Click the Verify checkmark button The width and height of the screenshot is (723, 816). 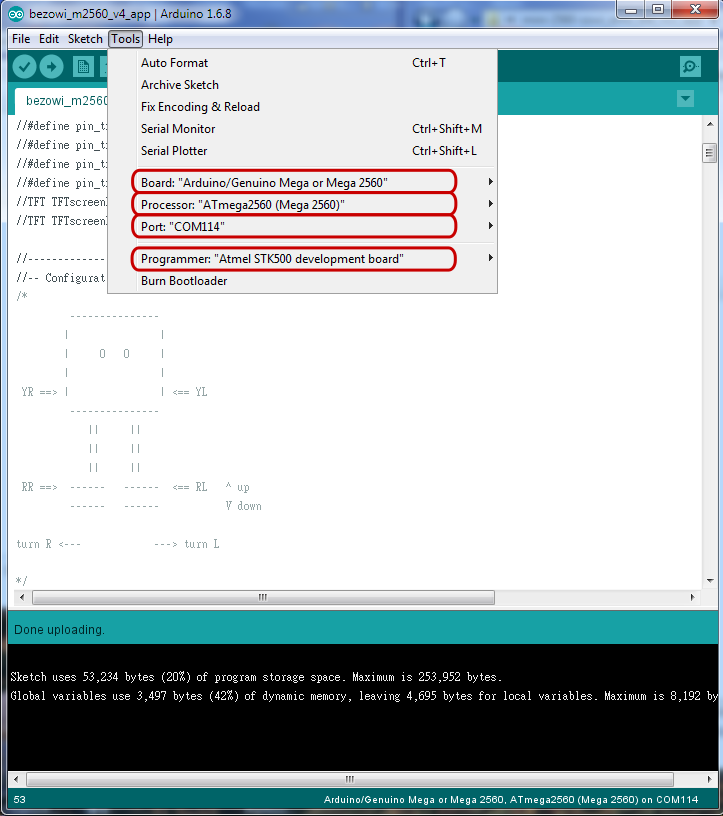click(x=24, y=67)
